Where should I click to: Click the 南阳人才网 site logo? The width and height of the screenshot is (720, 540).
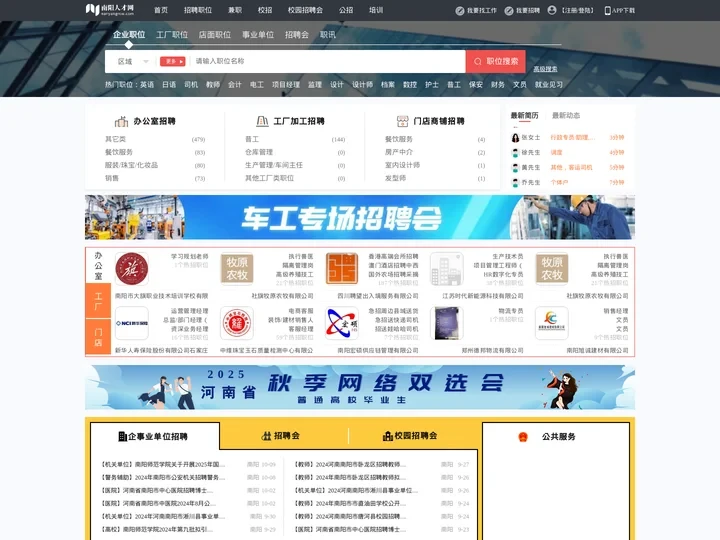(110, 9)
